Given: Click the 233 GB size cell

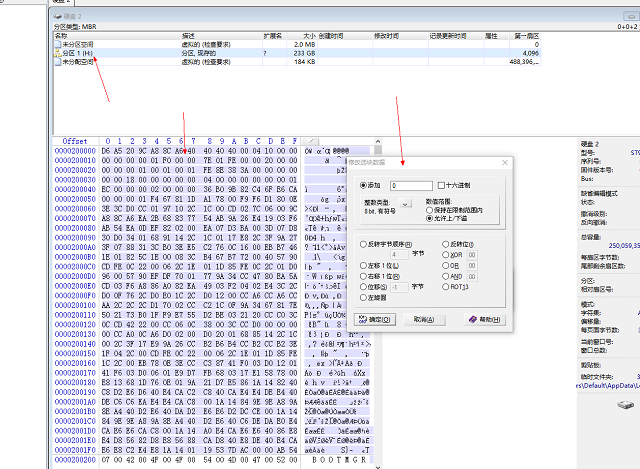Looking at the screenshot, I should pos(304,53).
